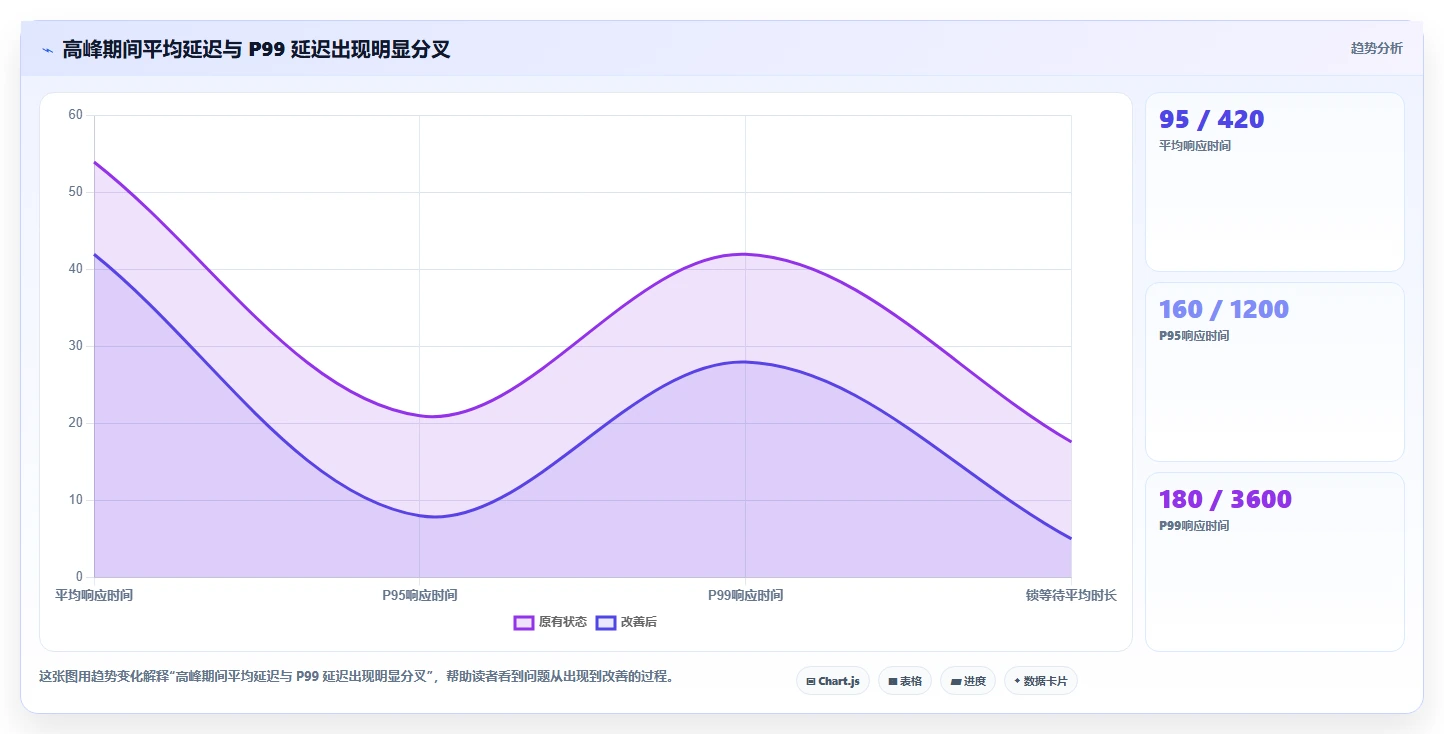
Task: Click the y-axis value 10
Action: (76, 500)
